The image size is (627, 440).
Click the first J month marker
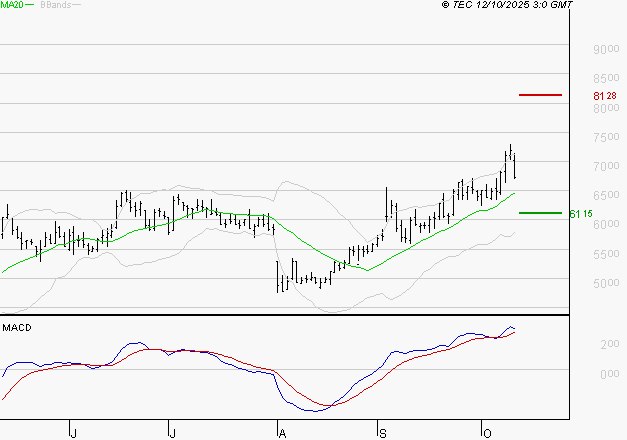coord(73,434)
